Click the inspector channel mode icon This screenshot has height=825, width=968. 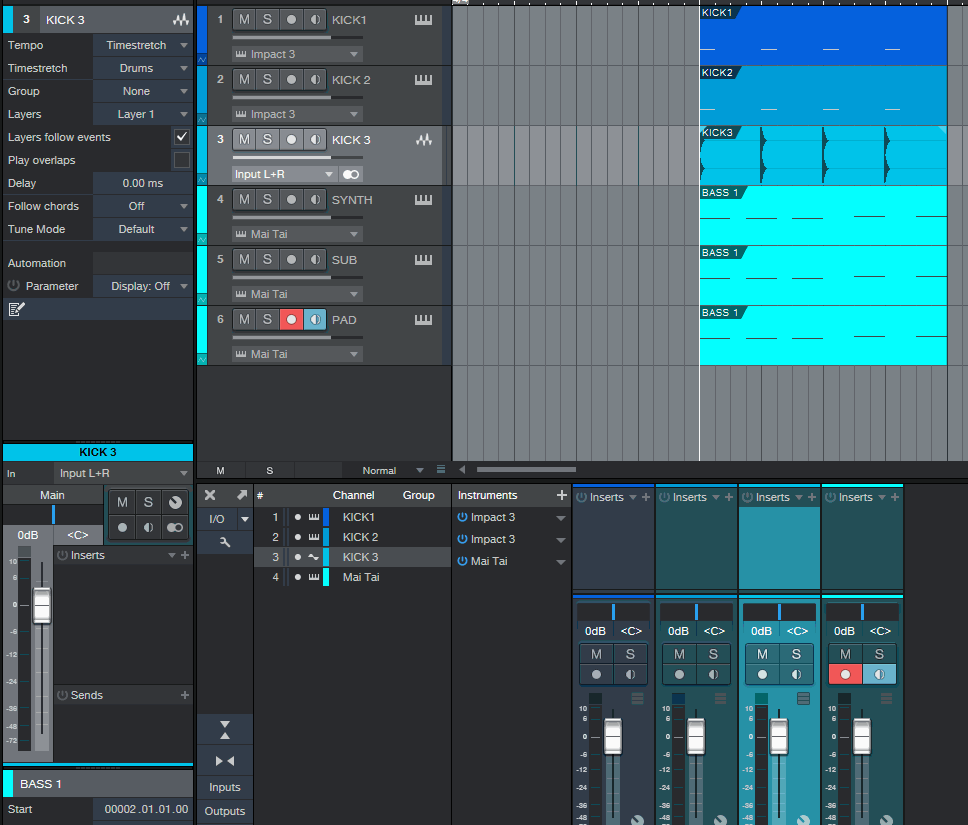[175, 502]
